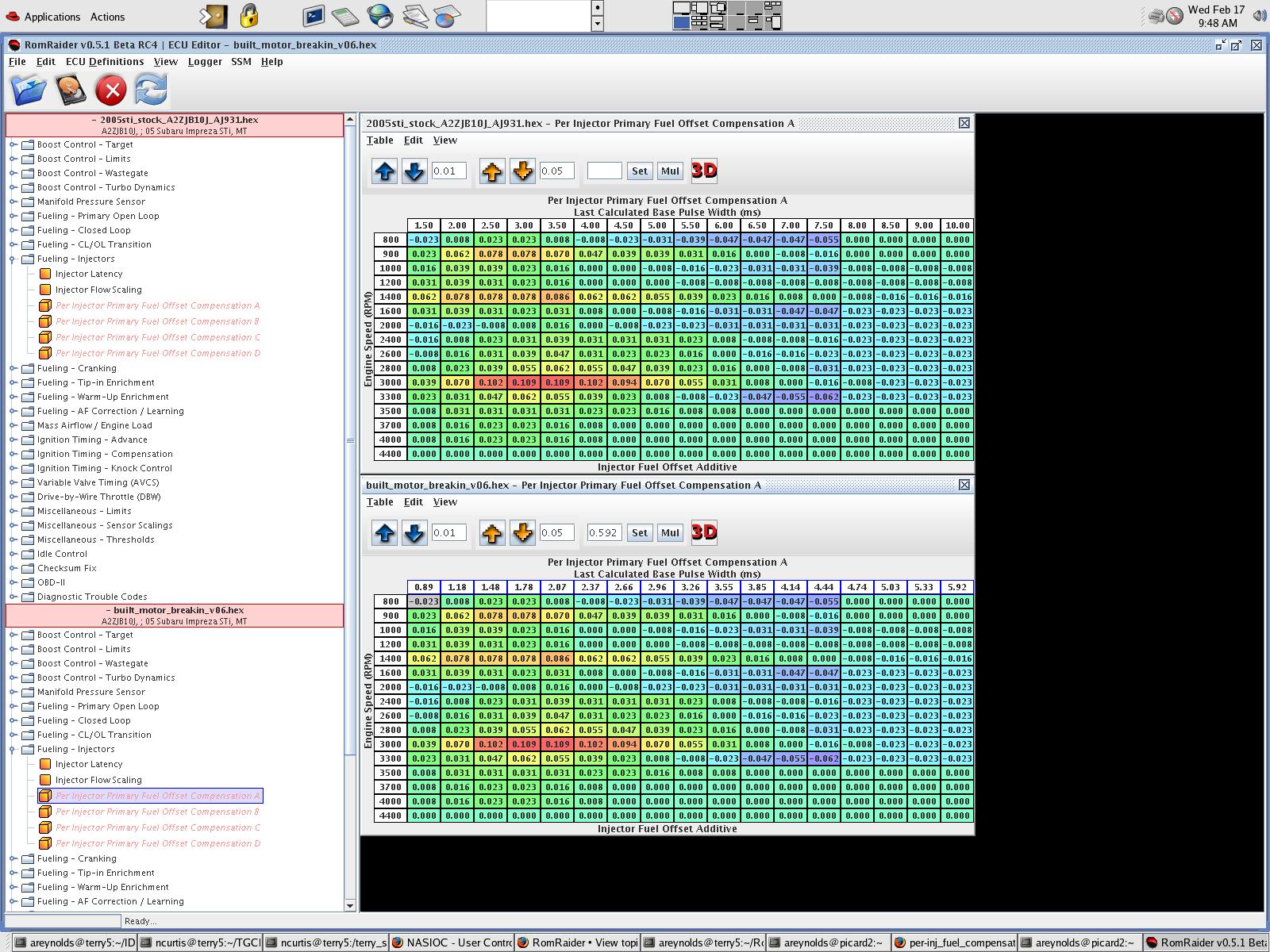Click the Set button in the lower table
Image resolution: width=1270 pixels, height=952 pixels.
pos(639,532)
